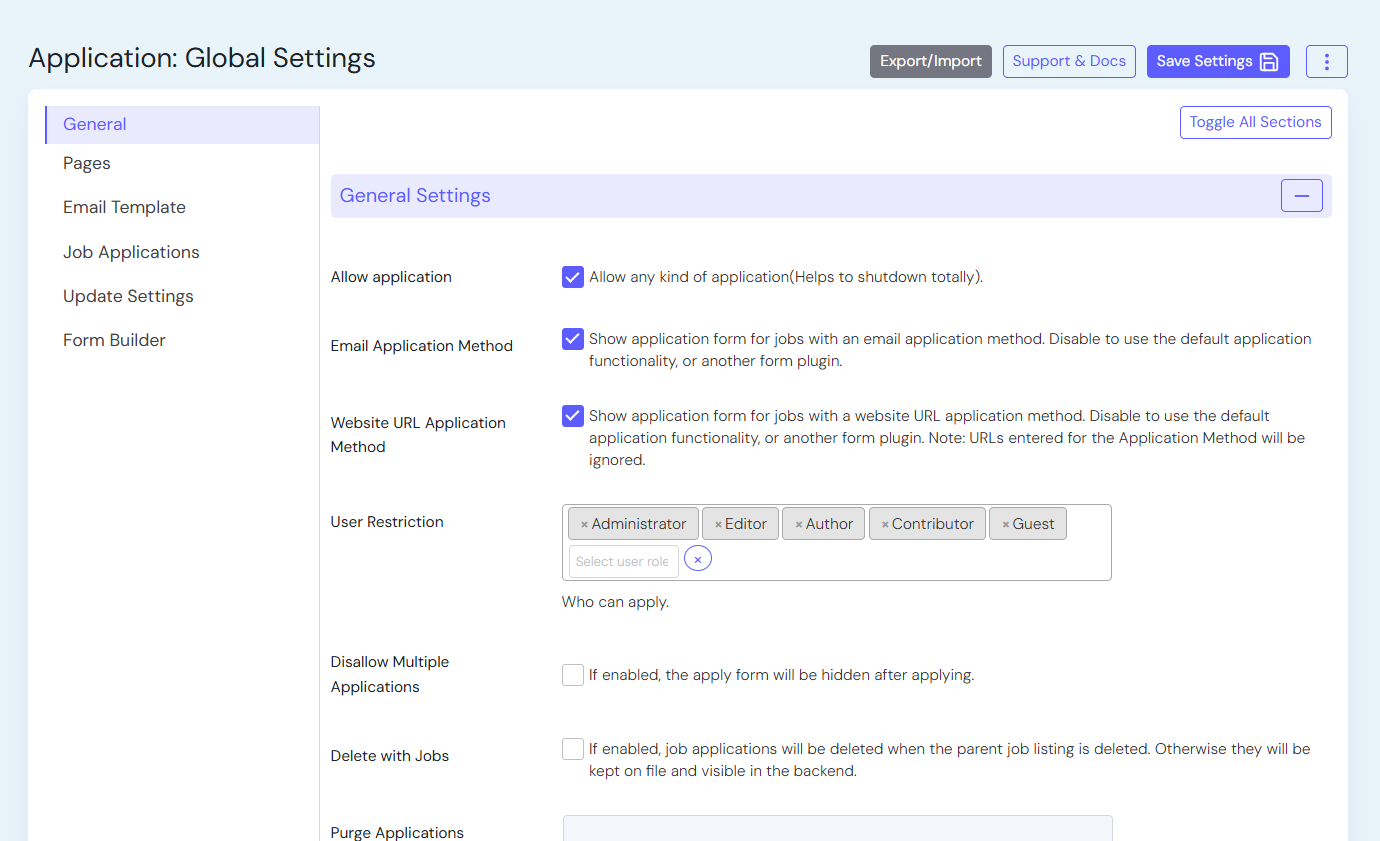Image resolution: width=1380 pixels, height=841 pixels.
Task: Collapse General Settings section with minus icon
Action: pyautogui.click(x=1301, y=196)
